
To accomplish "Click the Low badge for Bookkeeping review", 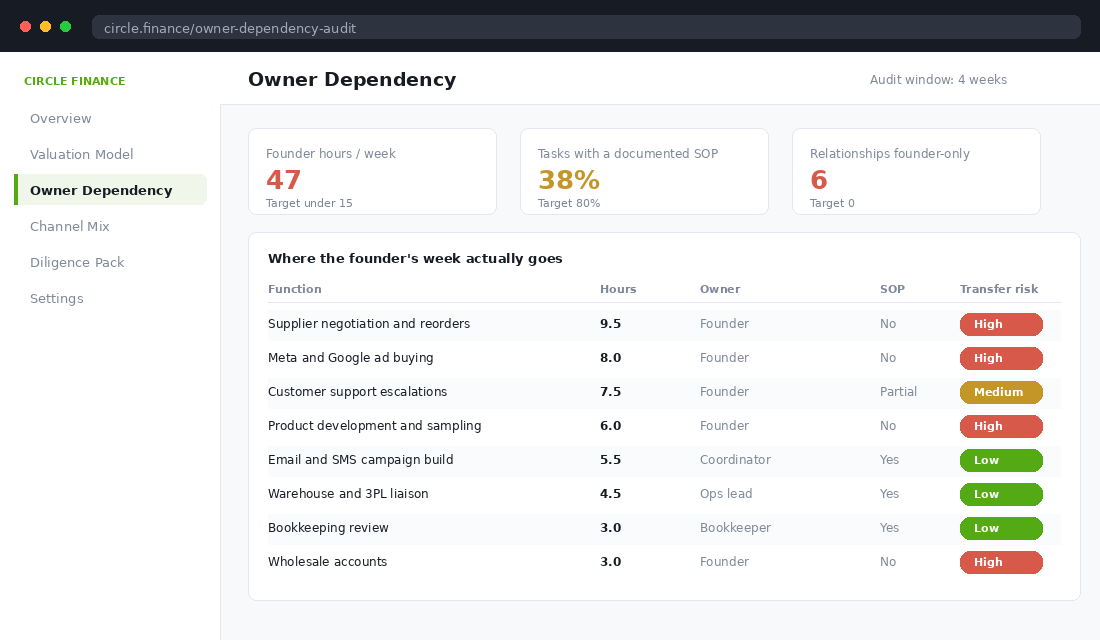I will [1001, 528].
